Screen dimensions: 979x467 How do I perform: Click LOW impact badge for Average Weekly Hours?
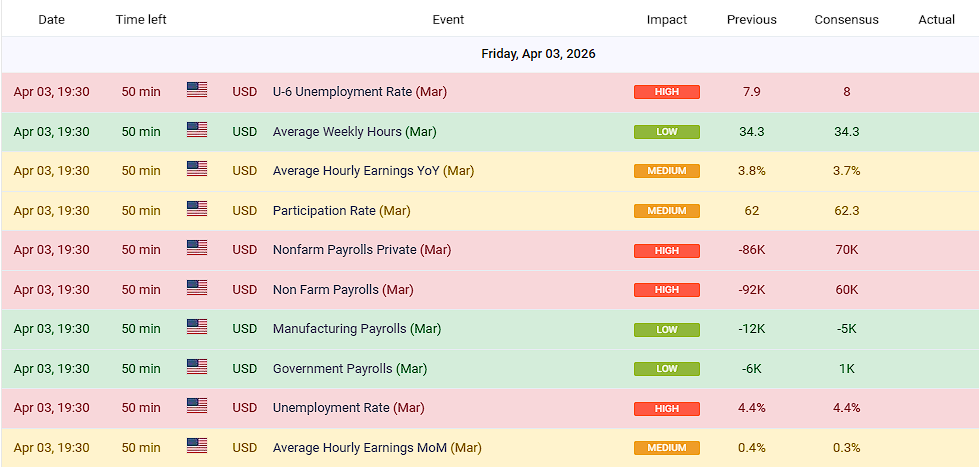coord(667,132)
